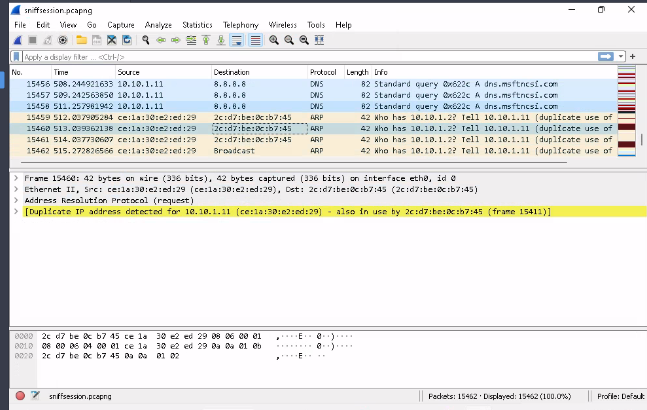647x410 pixels.
Task: Click the resize columns toolbar icon
Action: (319, 40)
